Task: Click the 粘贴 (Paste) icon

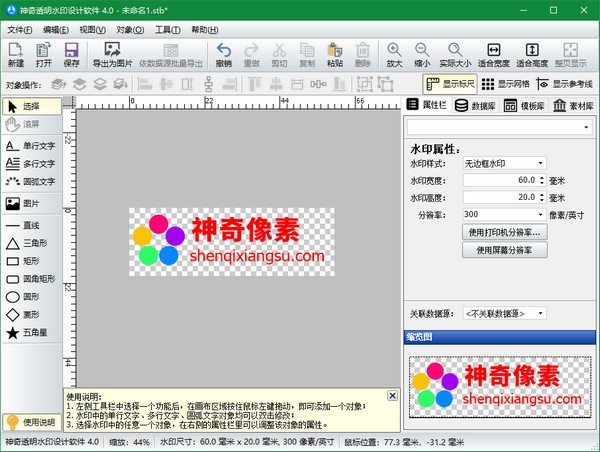Action: point(334,54)
